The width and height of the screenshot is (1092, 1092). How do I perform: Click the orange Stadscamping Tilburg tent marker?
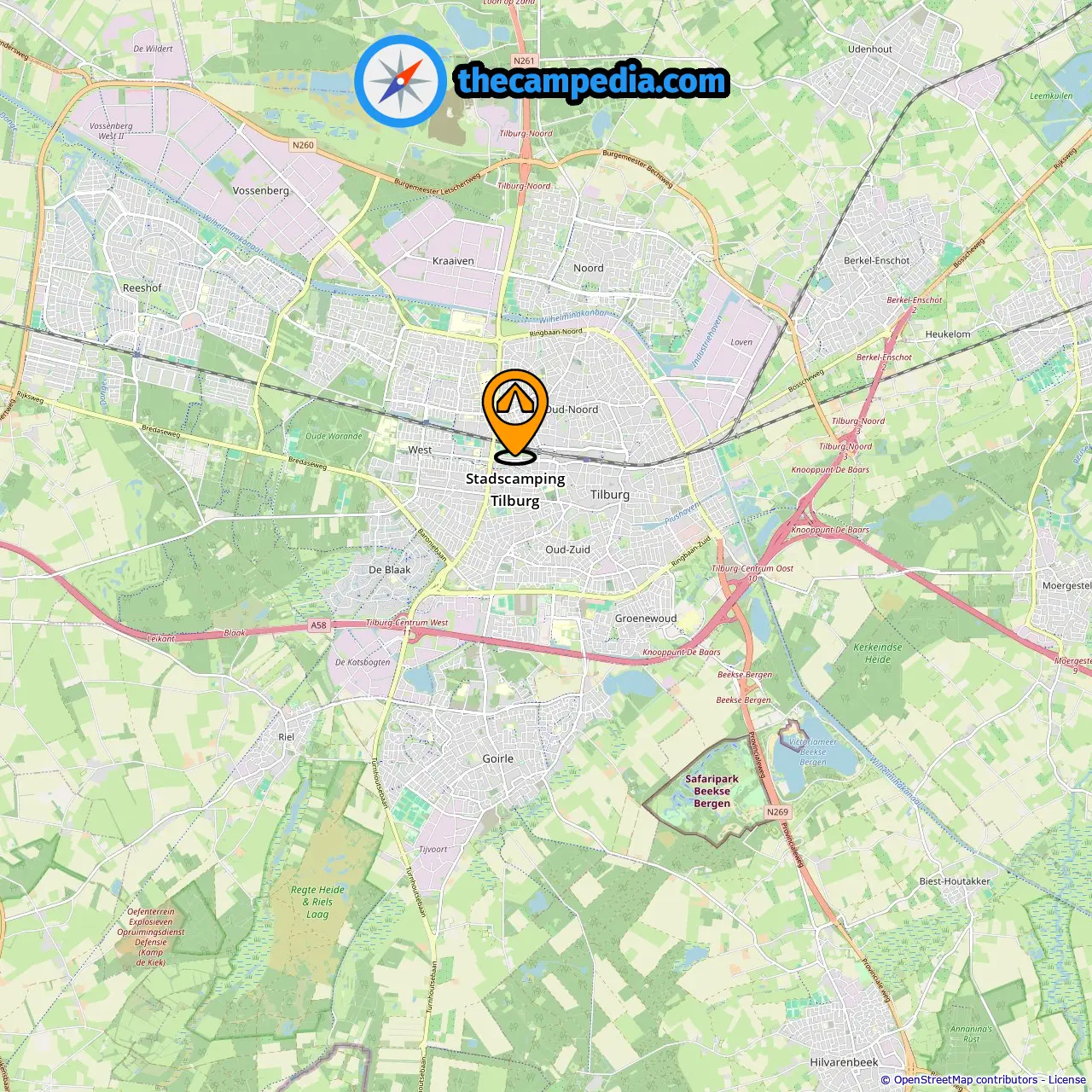(515, 415)
